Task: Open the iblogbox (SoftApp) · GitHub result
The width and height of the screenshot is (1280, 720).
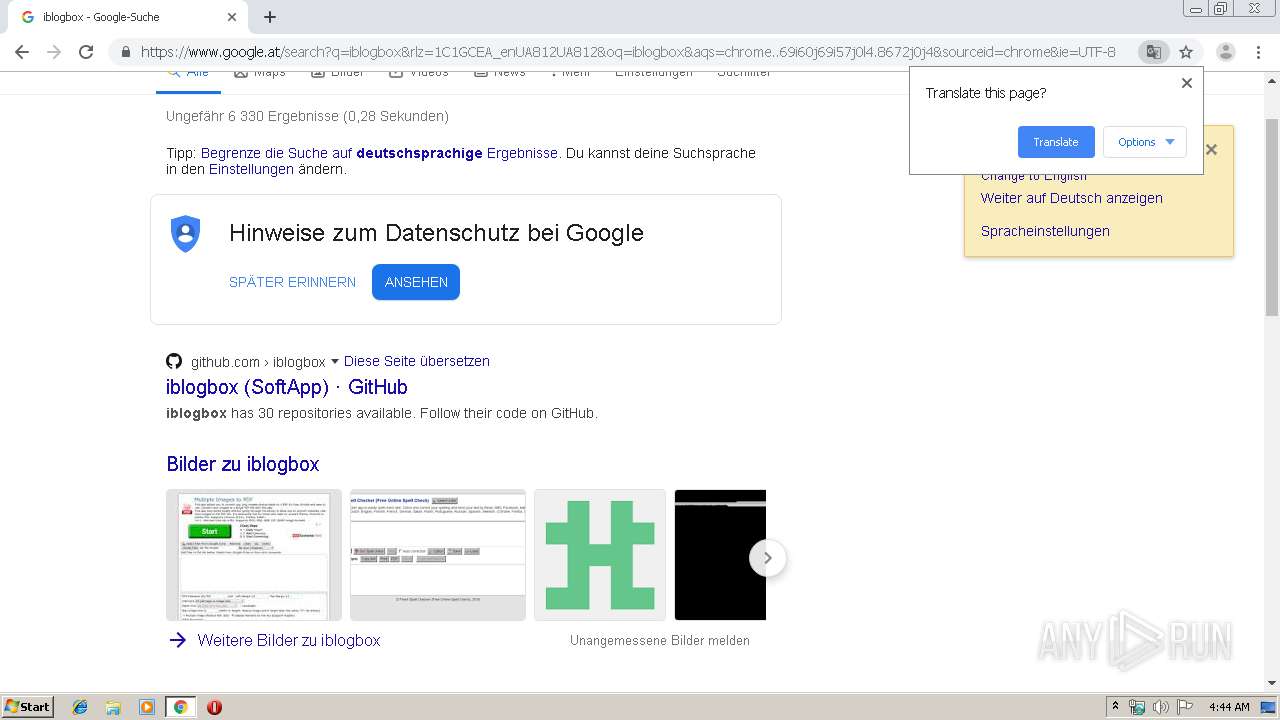Action: 287,387
